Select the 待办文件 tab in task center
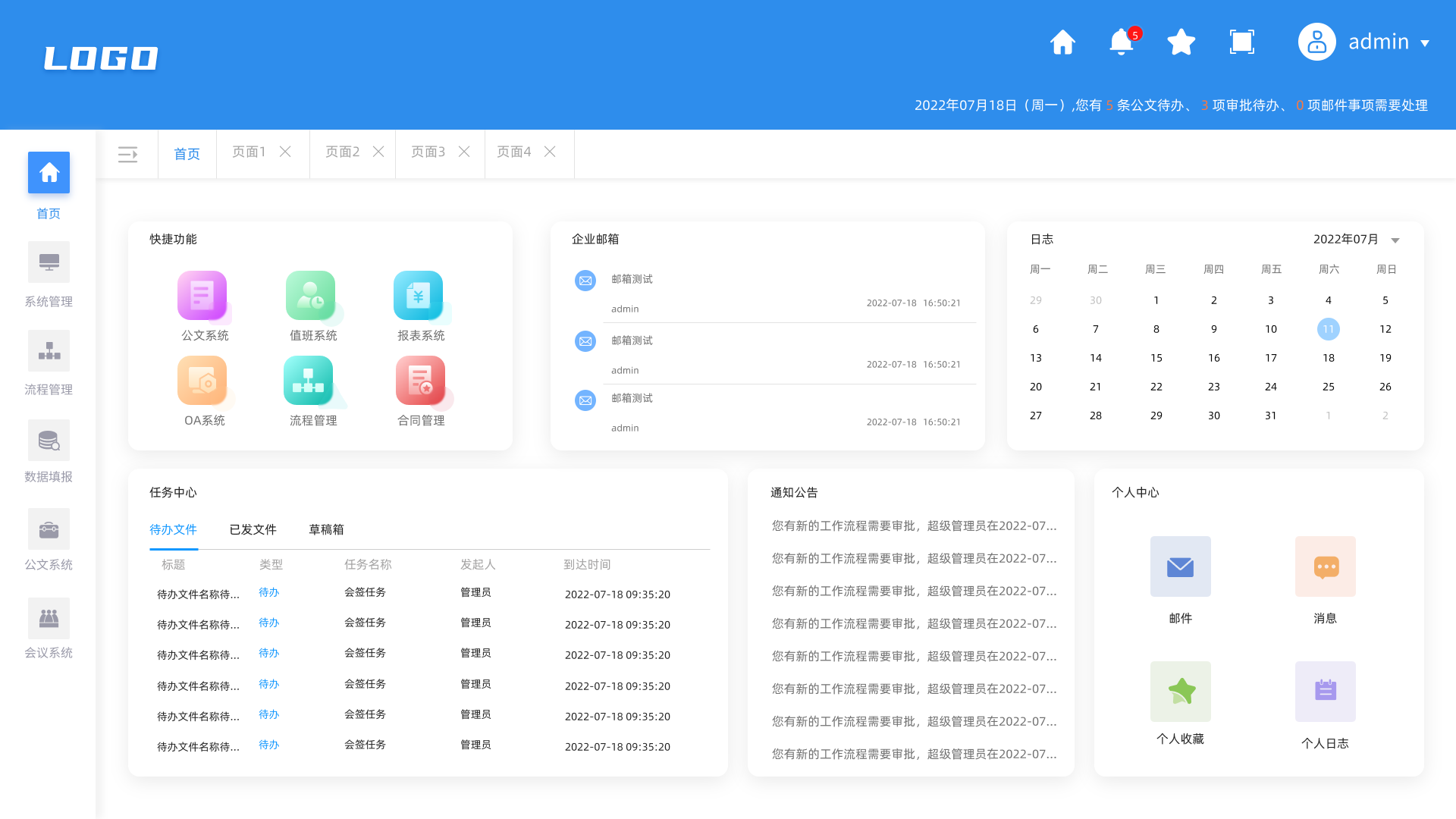This screenshot has height=819, width=1456. [x=173, y=529]
